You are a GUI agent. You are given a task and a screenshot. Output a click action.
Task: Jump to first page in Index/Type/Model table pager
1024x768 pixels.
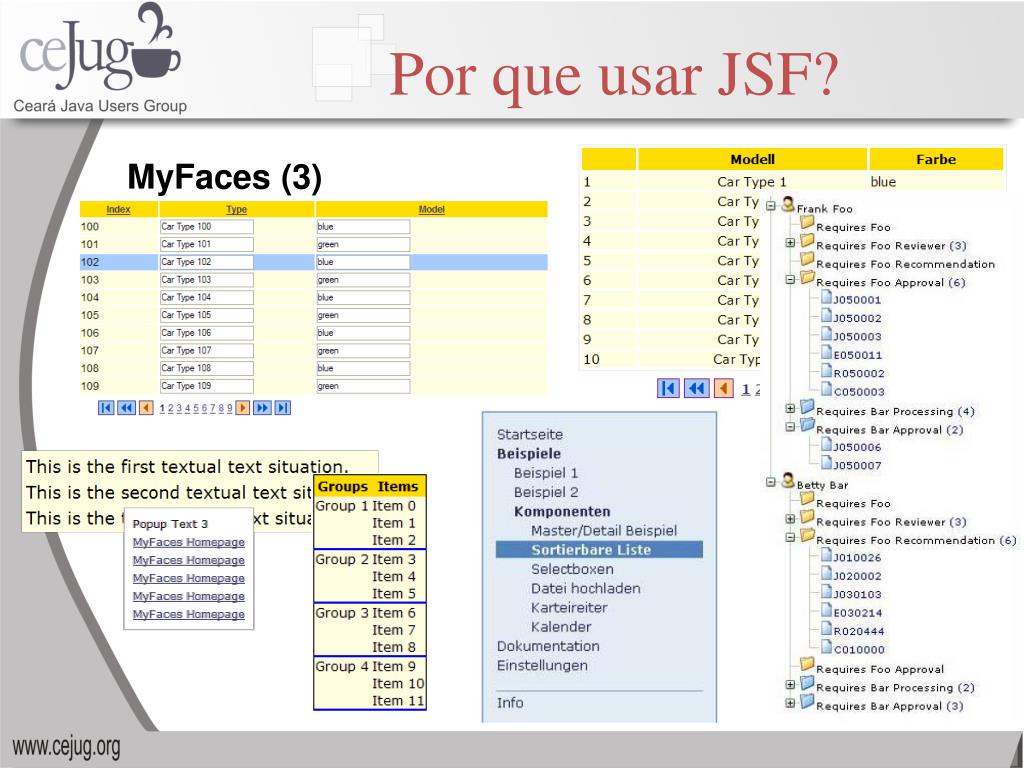click(x=106, y=408)
